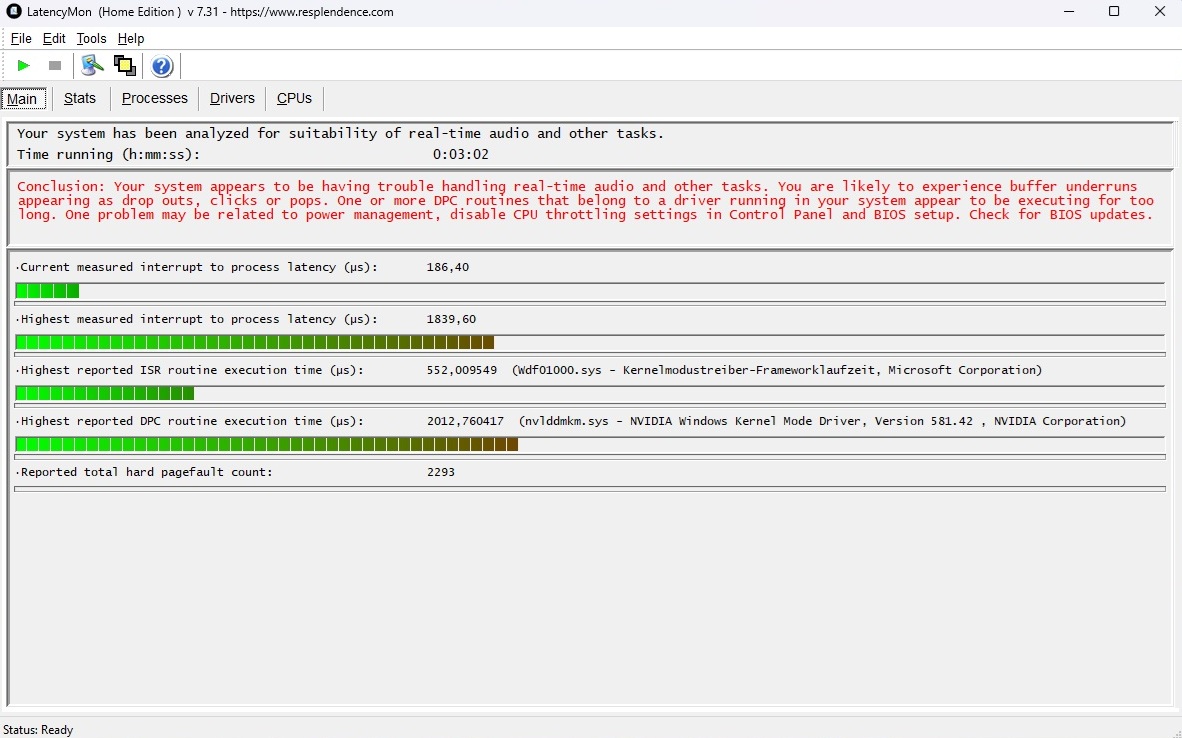Maximize the LatencyMon window
The height and width of the screenshot is (738, 1182).
click(x=1114, y=12)
